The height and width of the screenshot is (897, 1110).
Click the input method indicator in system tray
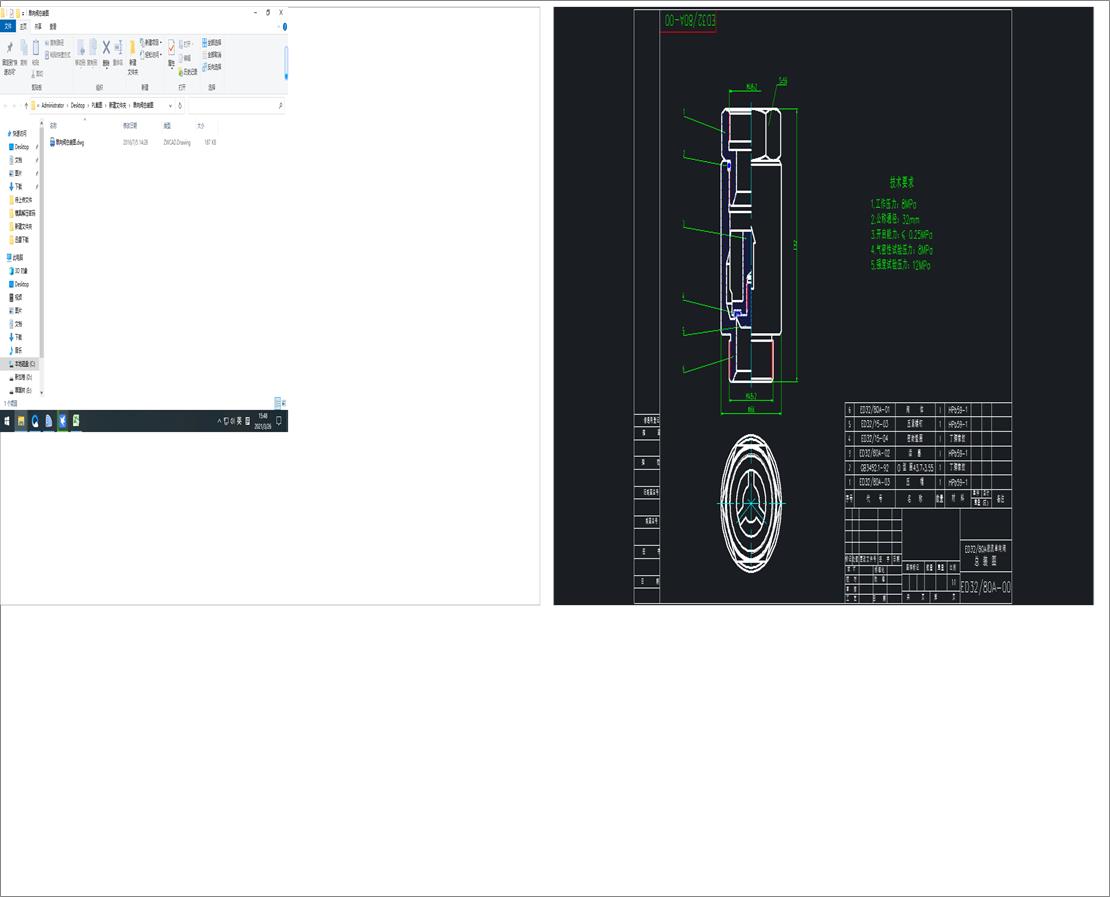pos(239,421)
